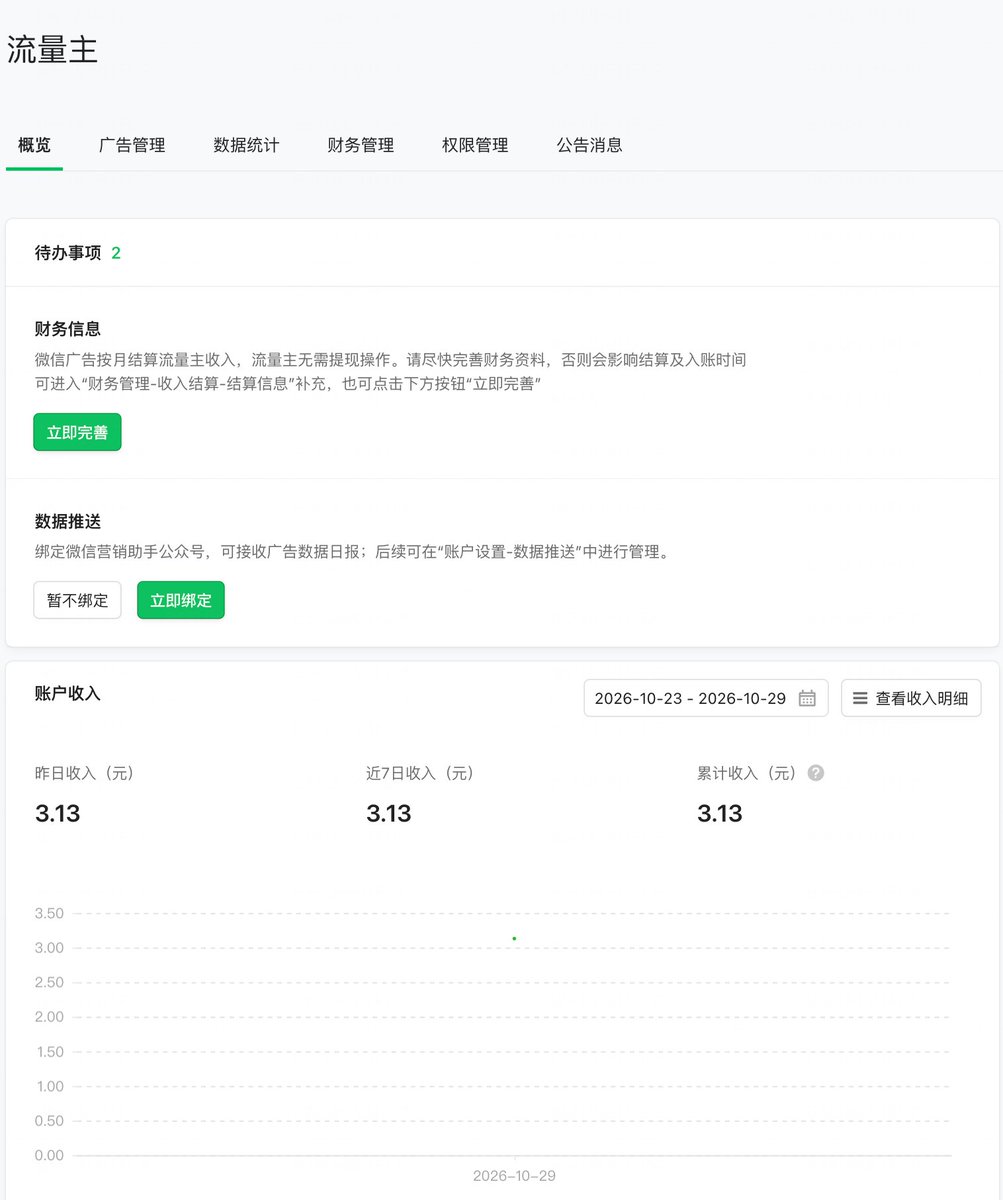
Task: Click the 3.50 y-axis label
Action: coord(49,913)
